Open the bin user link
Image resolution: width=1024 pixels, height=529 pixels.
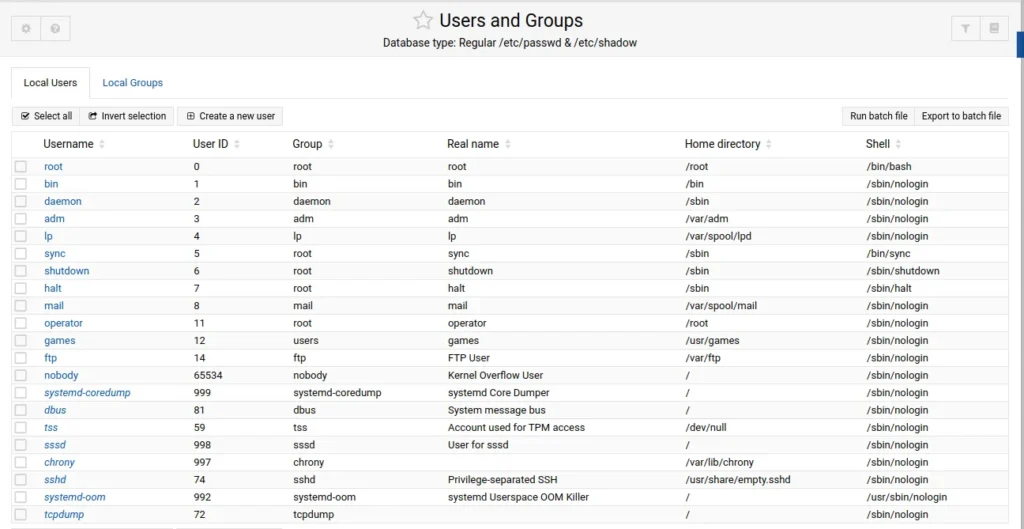[x=51, y=184]
